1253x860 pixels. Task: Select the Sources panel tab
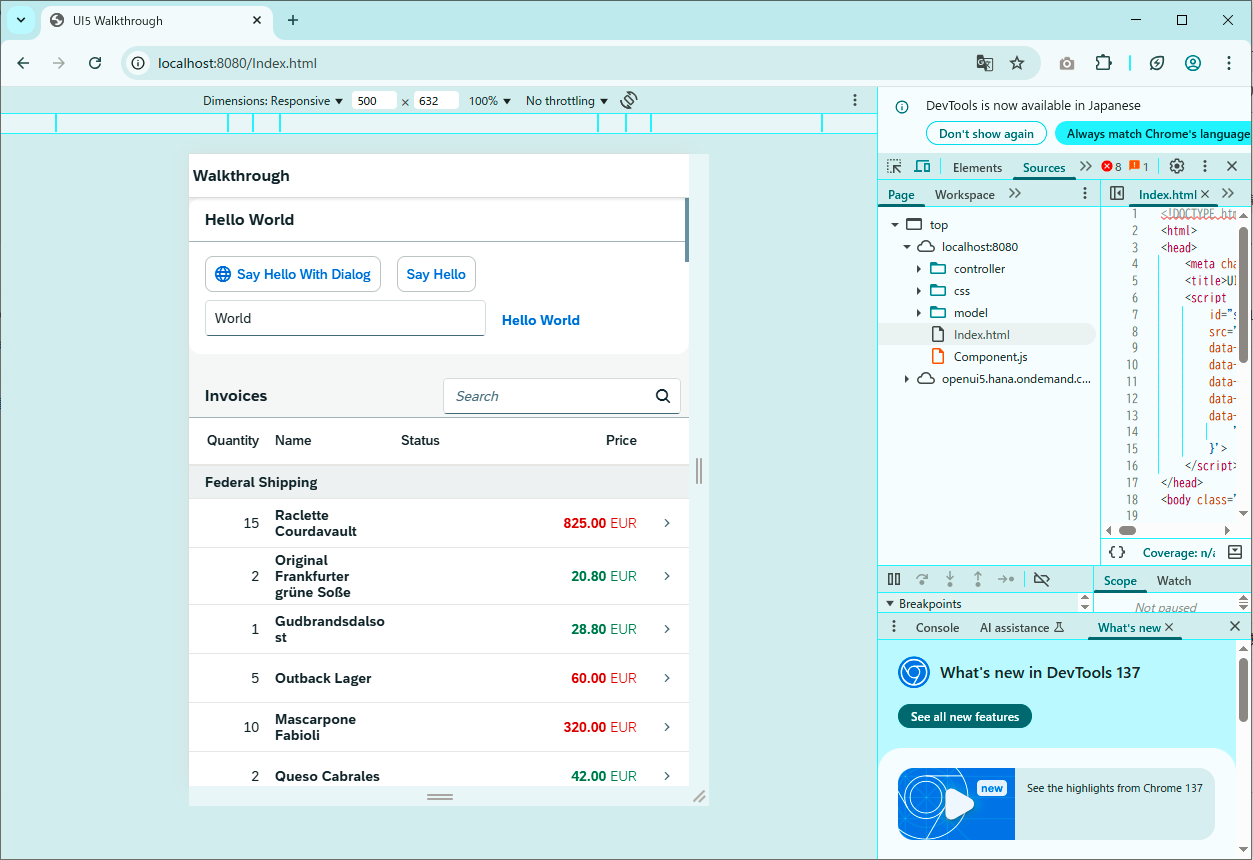[1044, 167]
